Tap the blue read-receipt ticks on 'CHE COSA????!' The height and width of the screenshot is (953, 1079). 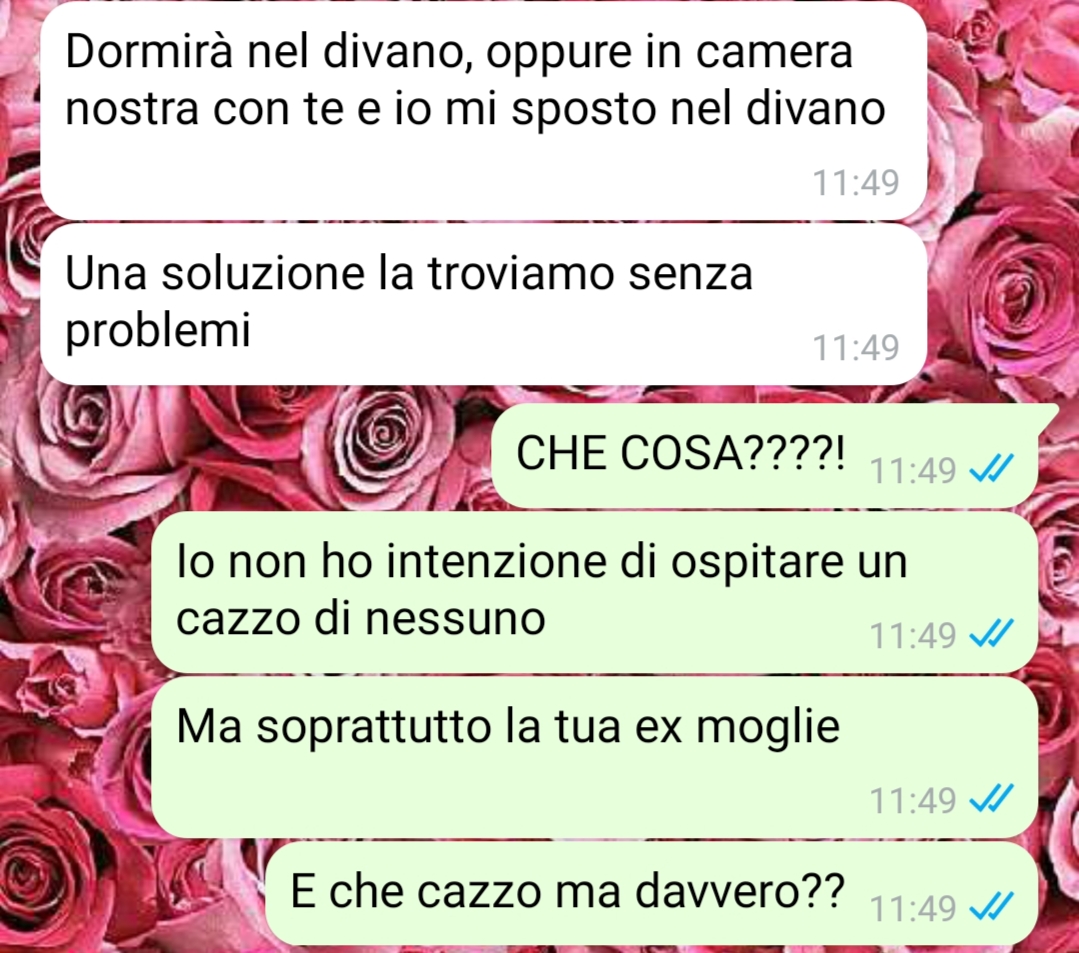(x=991, y=469)
